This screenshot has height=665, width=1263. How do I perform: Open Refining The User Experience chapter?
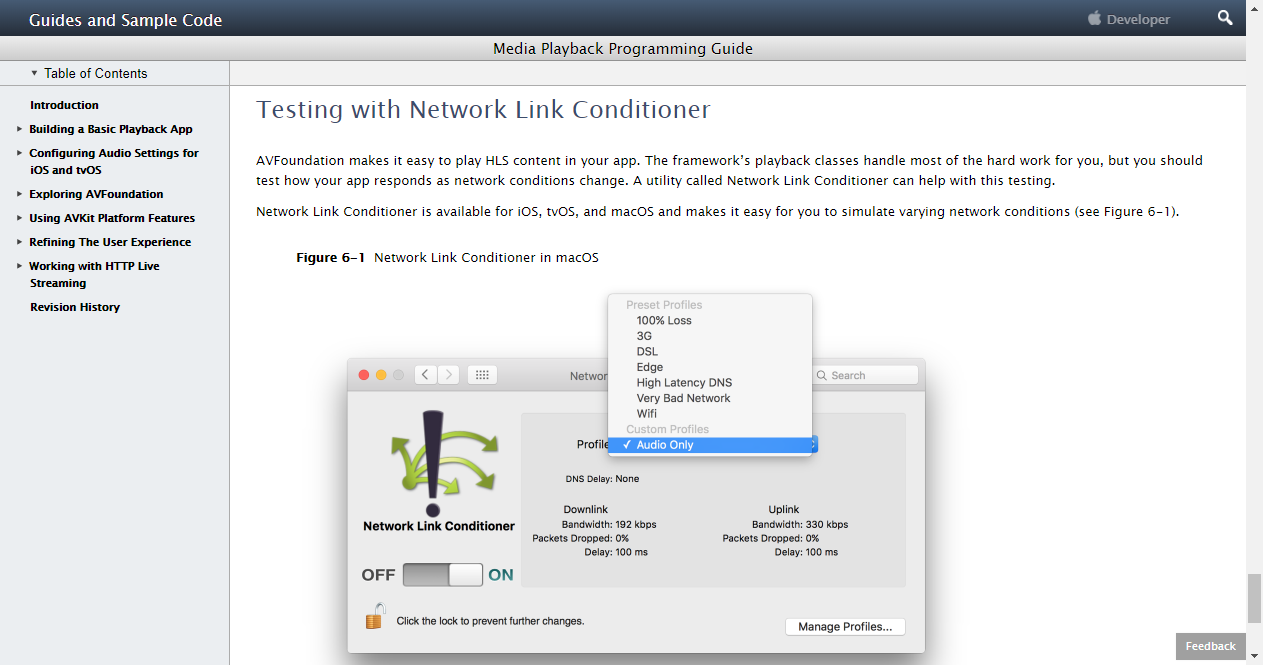110,242
